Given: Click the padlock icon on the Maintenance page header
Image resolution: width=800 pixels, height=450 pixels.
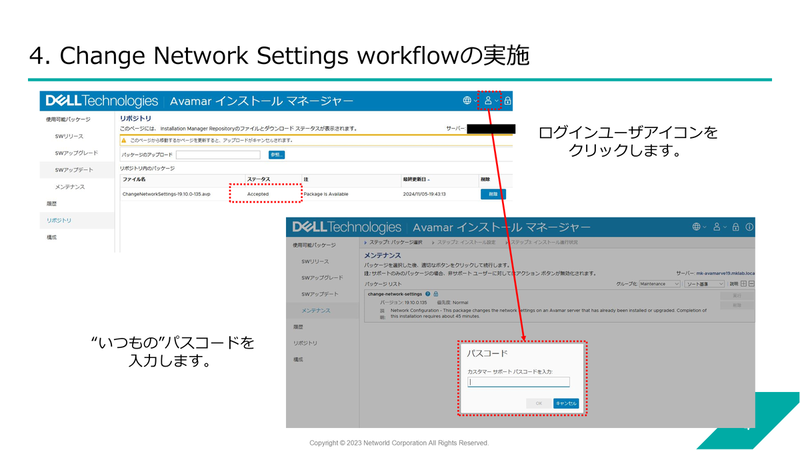Looking at the screenshot, I should pyautogui.click(x=736, y=227).
